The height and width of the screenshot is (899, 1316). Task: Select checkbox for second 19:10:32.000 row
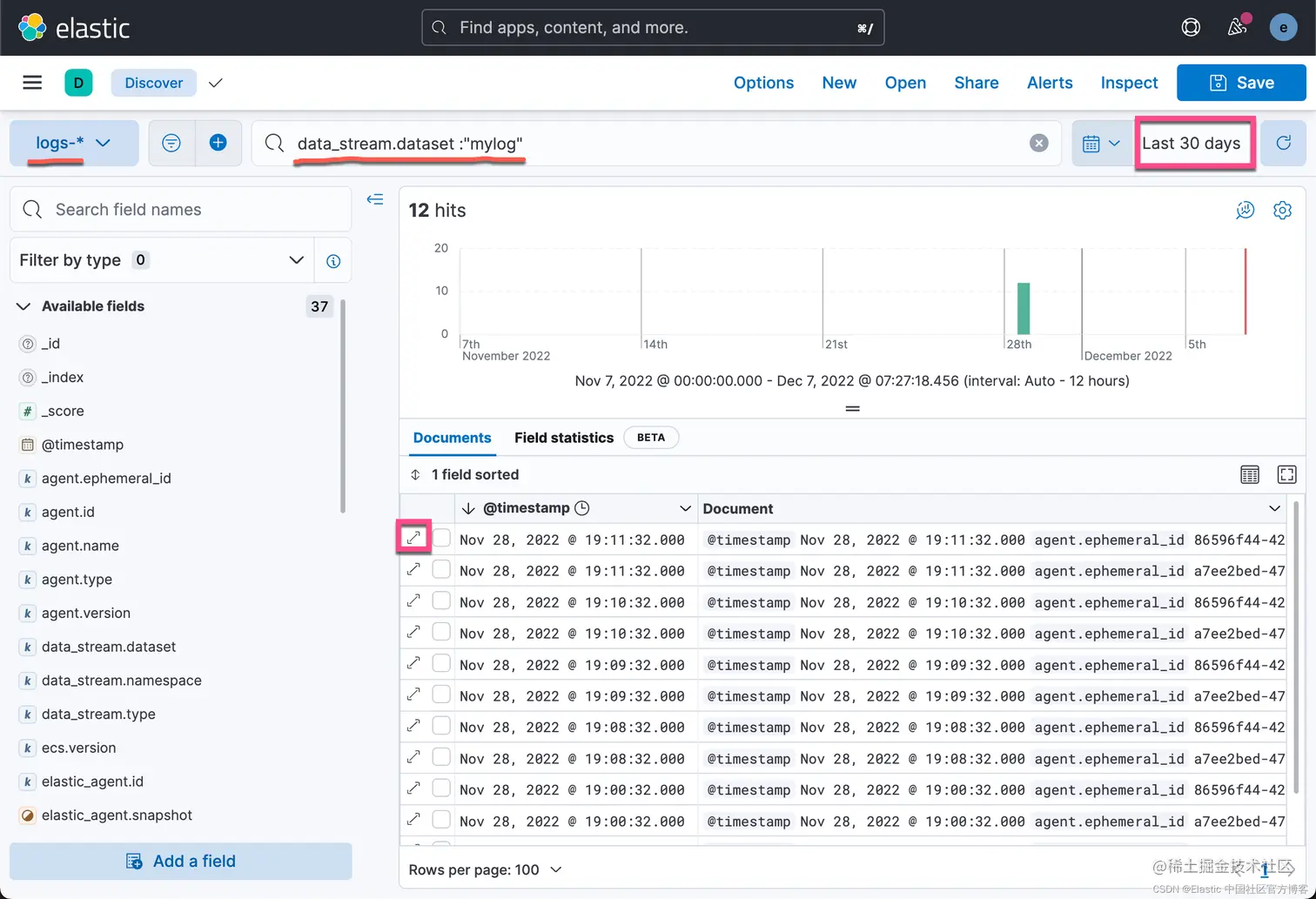tap(442, 632)
